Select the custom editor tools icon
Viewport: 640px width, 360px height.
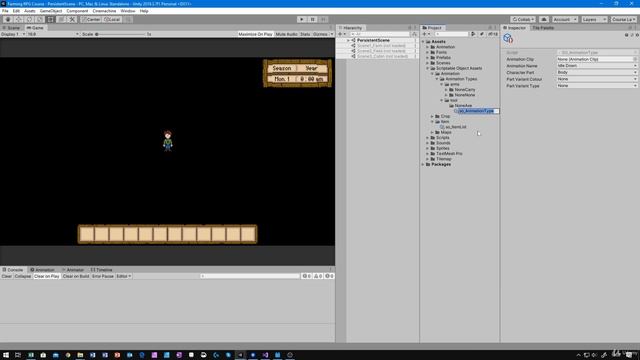pos(72,19)
